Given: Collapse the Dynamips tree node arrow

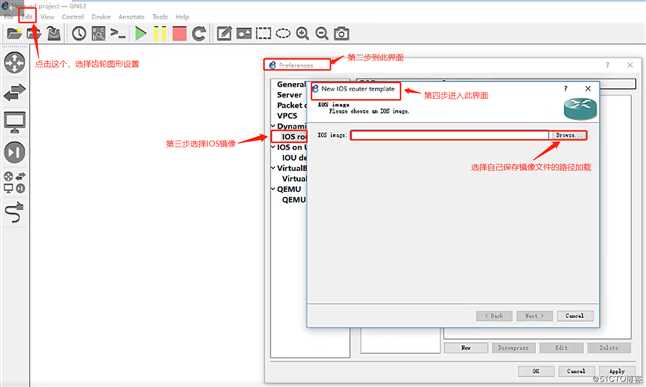Looking at the screenshot, I should (x=273, y=126).
